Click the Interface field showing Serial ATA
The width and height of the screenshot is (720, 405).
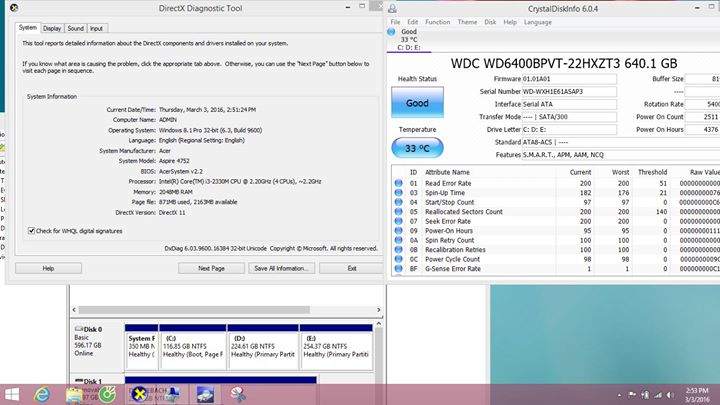click(569, 104)
